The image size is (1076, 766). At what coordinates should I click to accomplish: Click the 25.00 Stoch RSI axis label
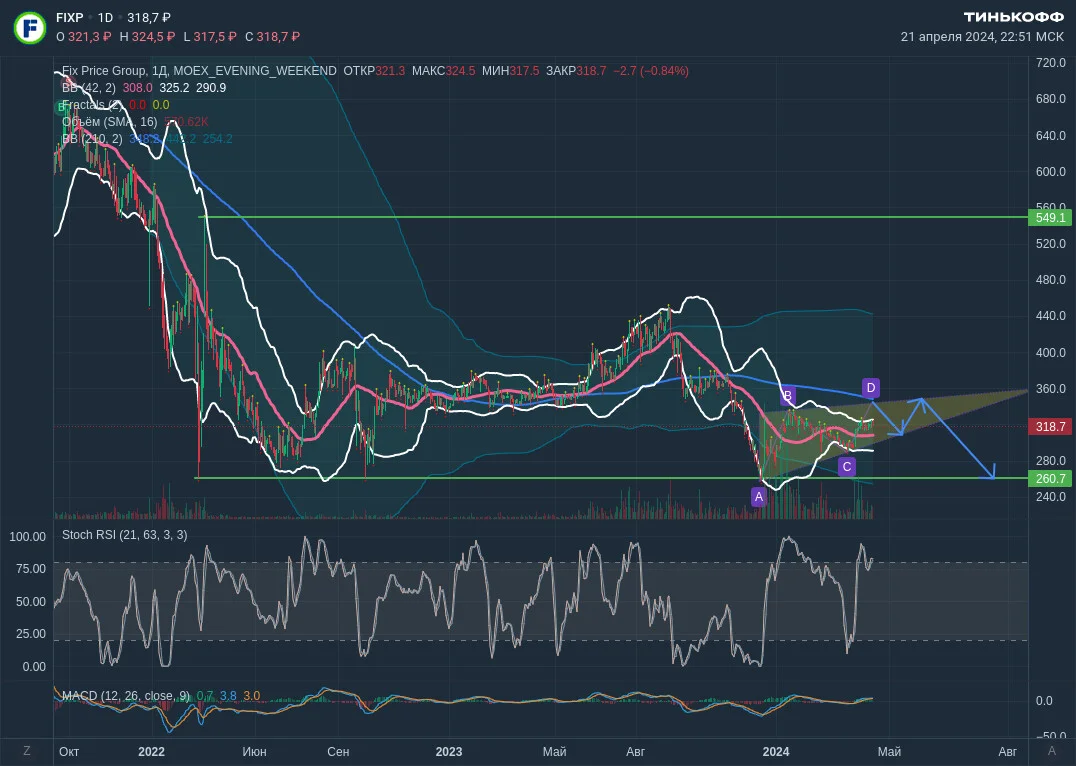(31, 634)
